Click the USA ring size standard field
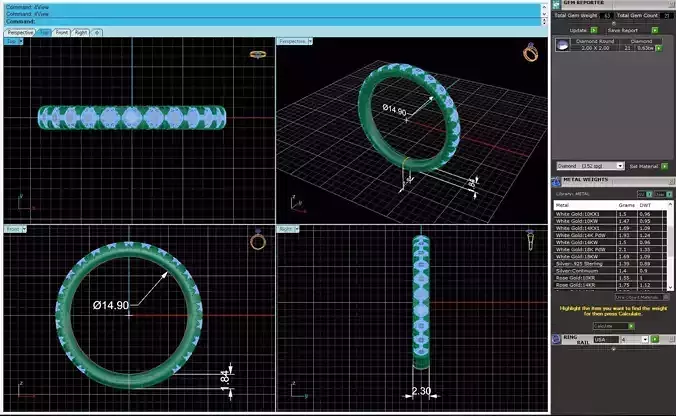The image size is (676, 416). point(606,340)
